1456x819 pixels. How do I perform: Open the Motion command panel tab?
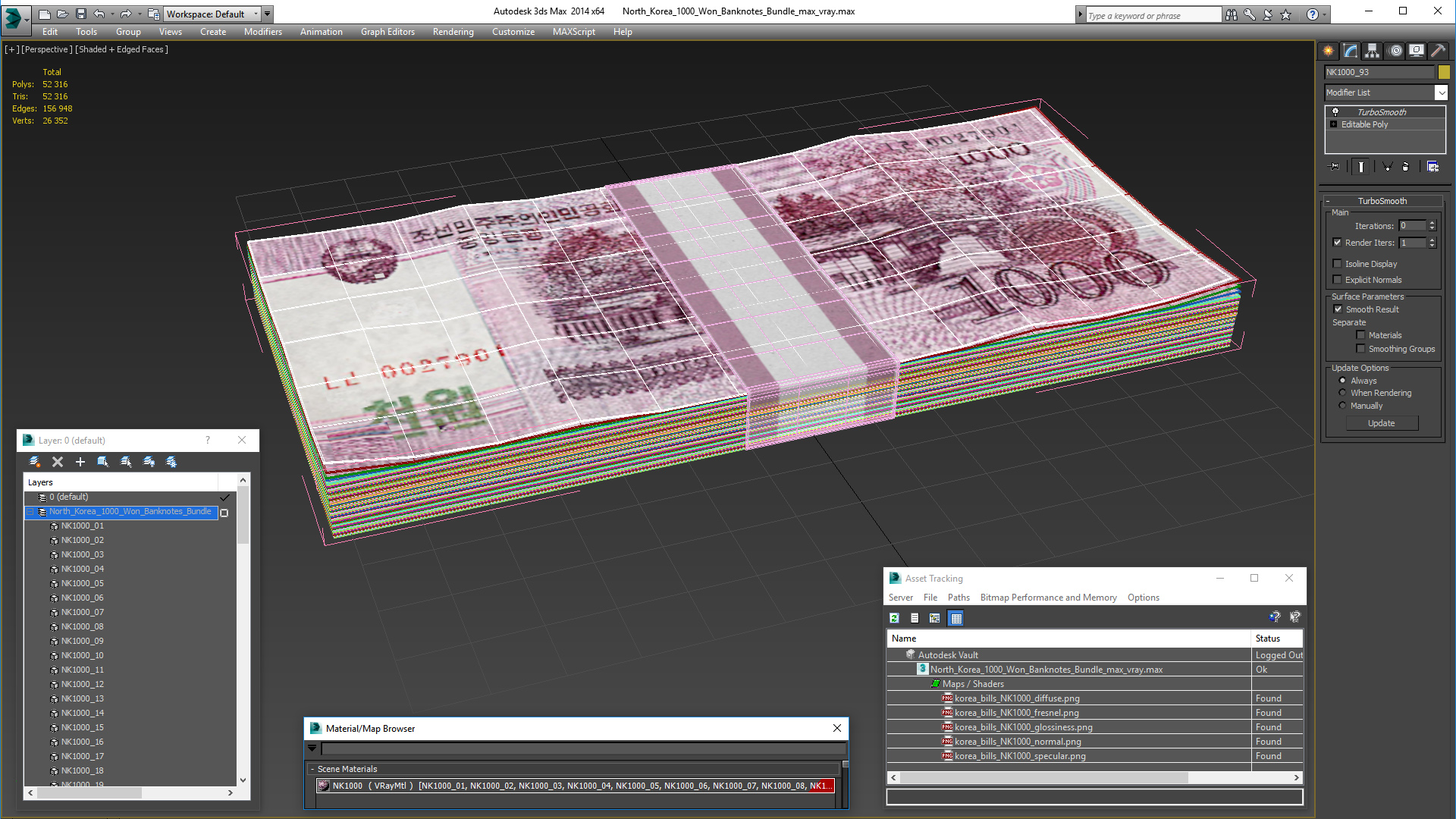(x=1395, y=51)
